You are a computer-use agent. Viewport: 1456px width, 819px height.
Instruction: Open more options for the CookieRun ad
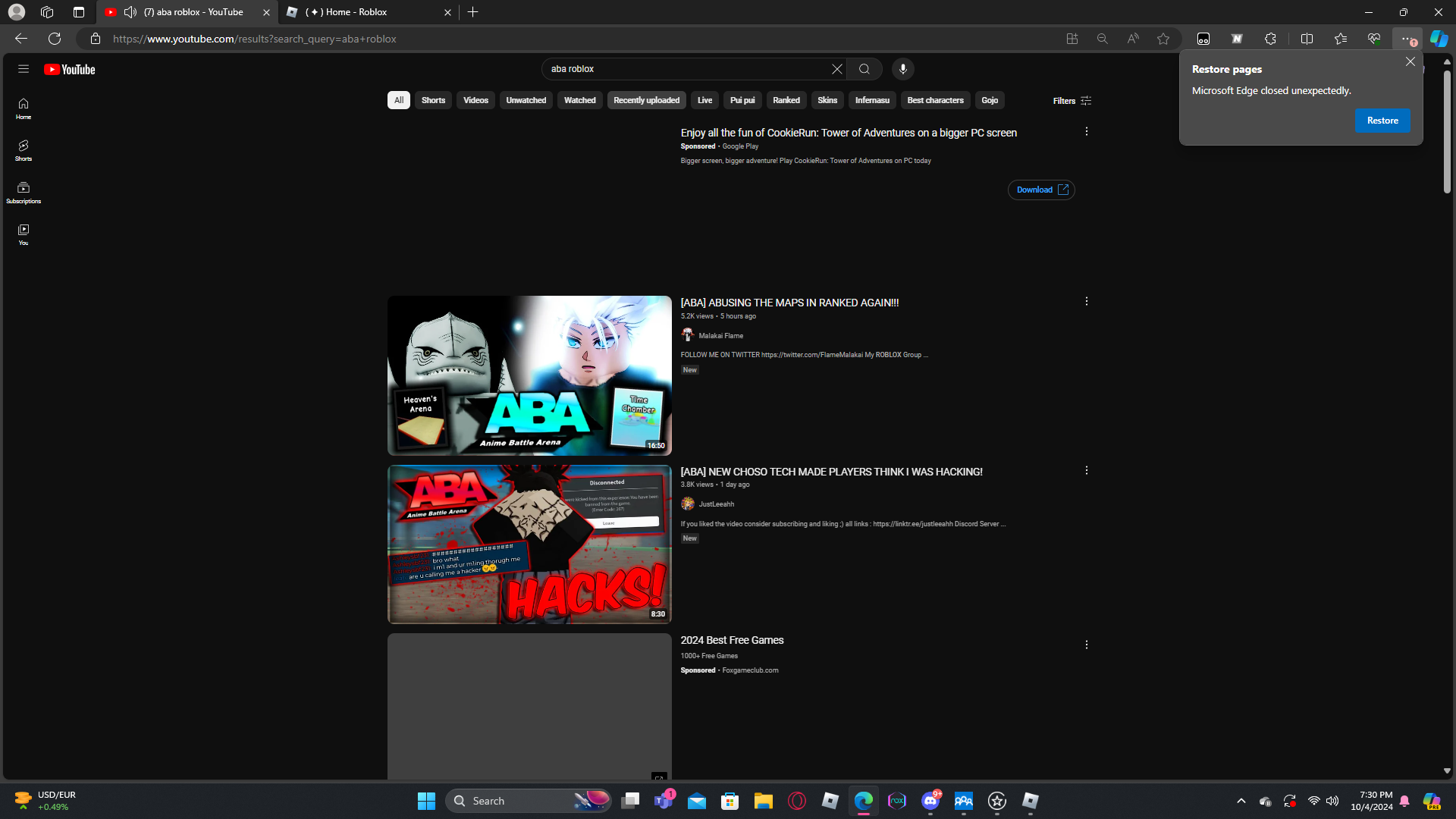(1087, 131)
